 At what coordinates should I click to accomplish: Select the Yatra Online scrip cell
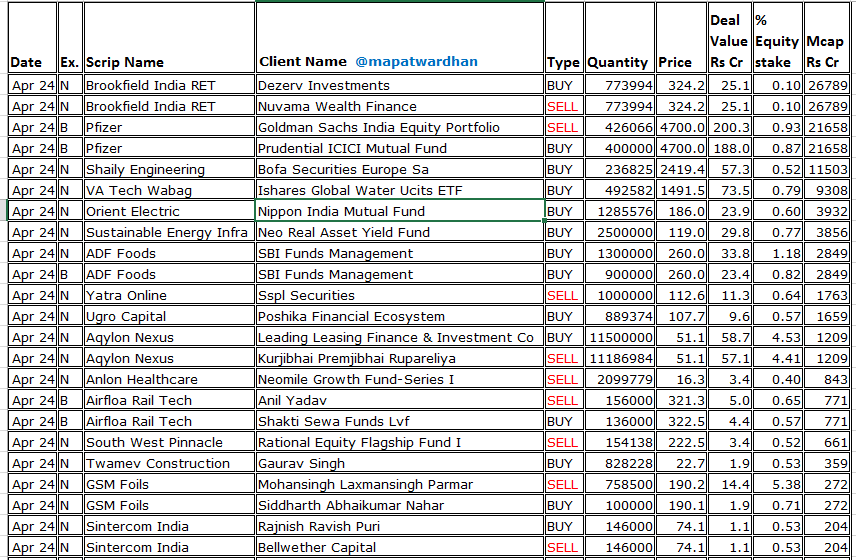point(169,295)
